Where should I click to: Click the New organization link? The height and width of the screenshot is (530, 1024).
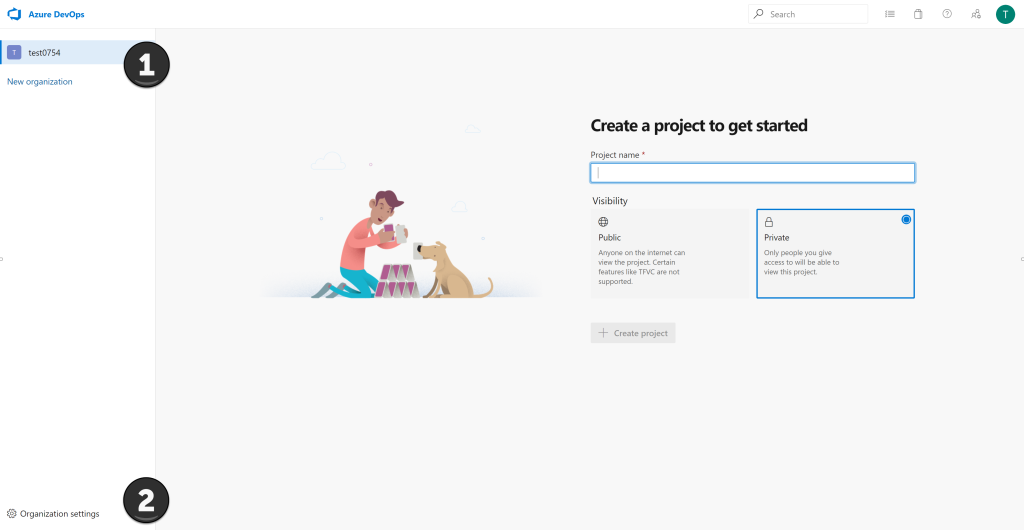40,82
